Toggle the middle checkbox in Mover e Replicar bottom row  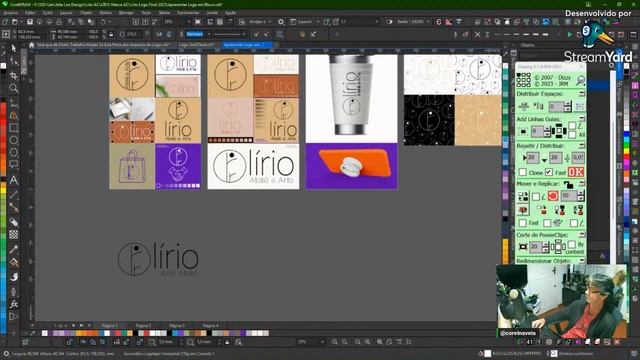[547, 223]
